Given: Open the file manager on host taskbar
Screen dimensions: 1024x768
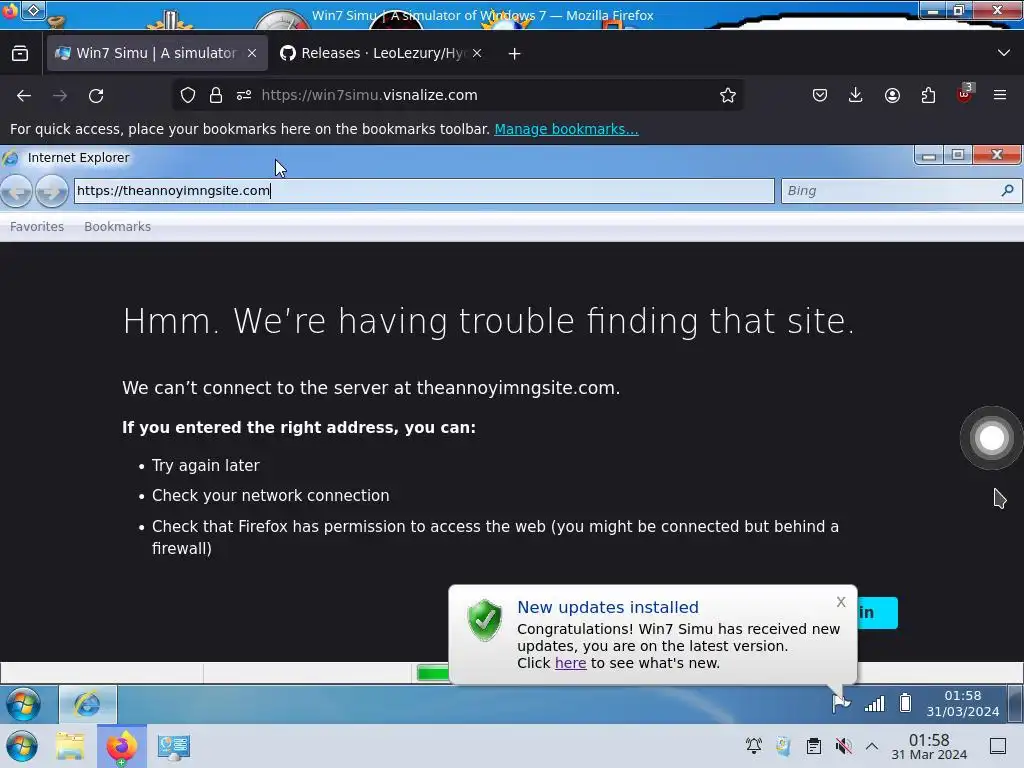Looking at the screenshot, I should pyautogui.click(x=70, y=746).
